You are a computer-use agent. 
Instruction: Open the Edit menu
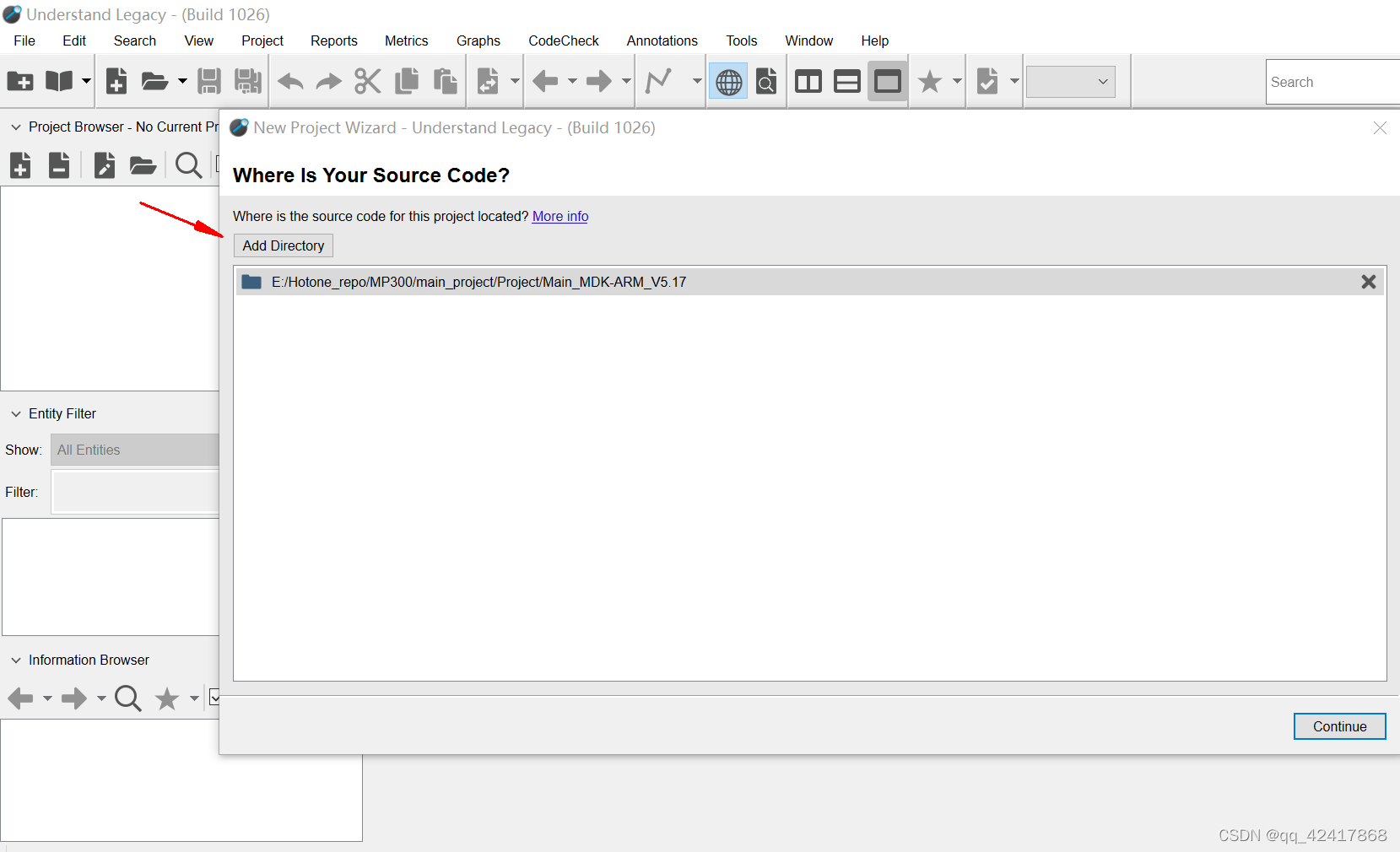click(x=74, y=40)
